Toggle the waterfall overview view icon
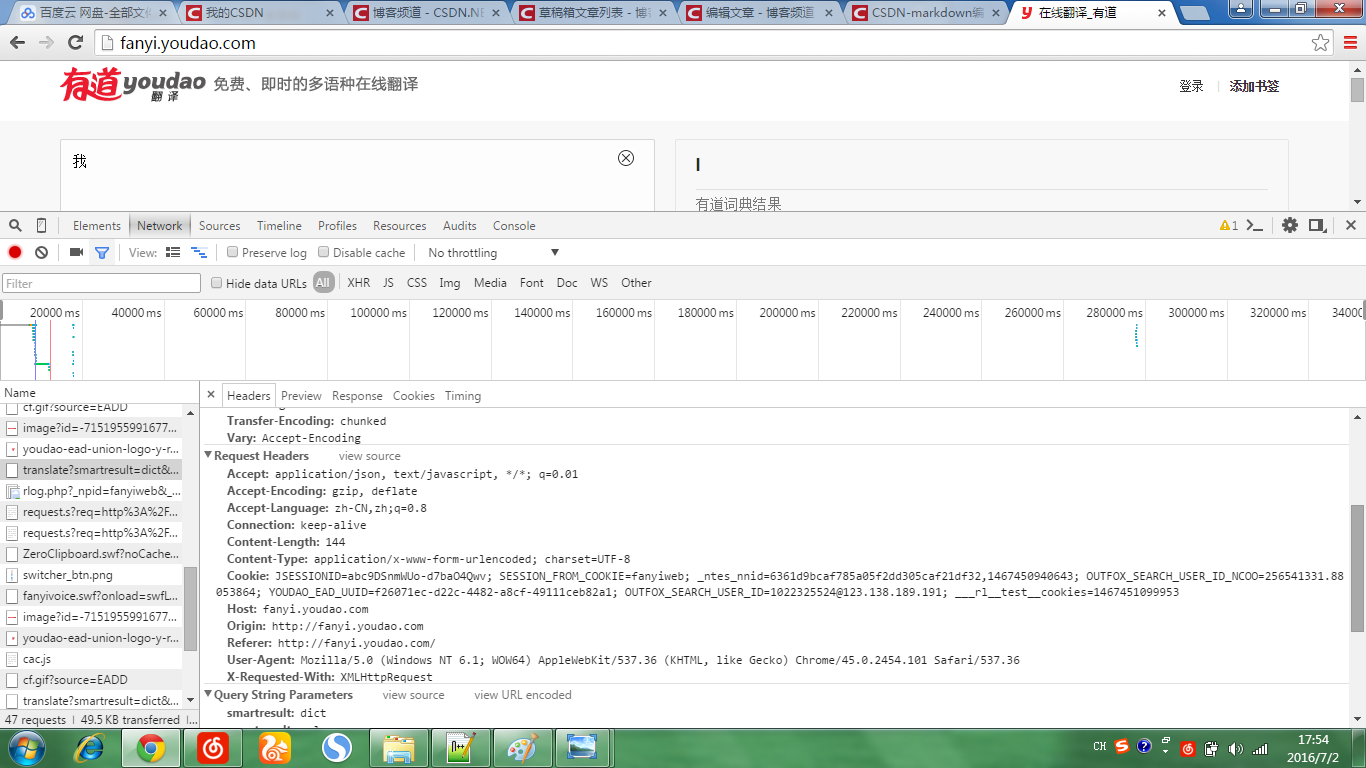1366x768 pixels. tap(199, 253)
